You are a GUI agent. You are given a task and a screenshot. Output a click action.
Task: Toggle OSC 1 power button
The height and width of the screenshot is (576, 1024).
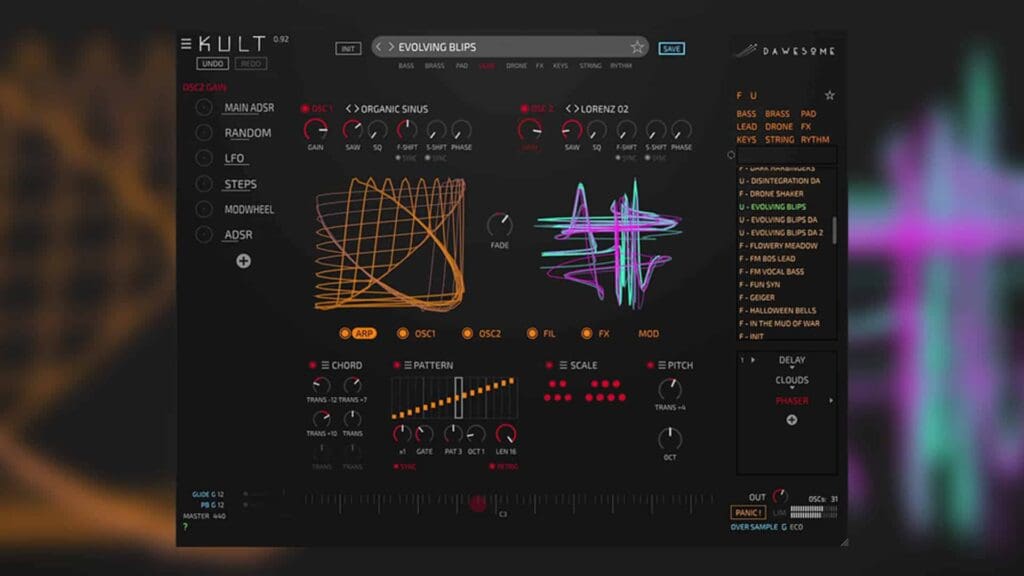[x=305, y=108]
